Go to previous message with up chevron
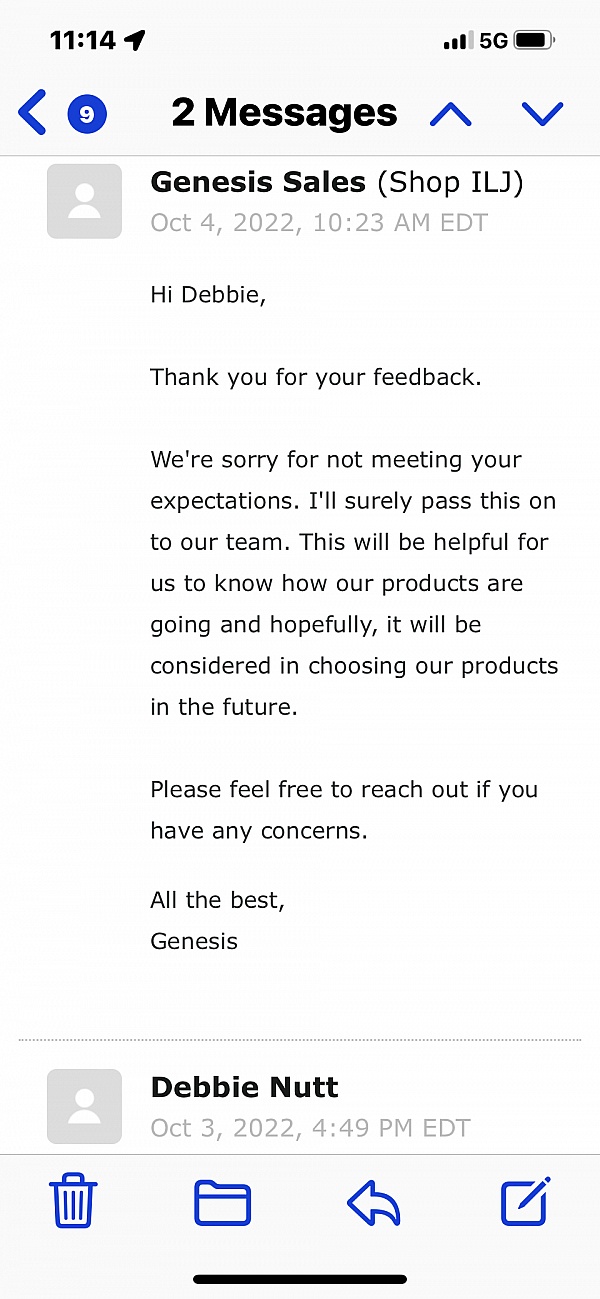600x1299 pixels. click(x=451, y=113)
